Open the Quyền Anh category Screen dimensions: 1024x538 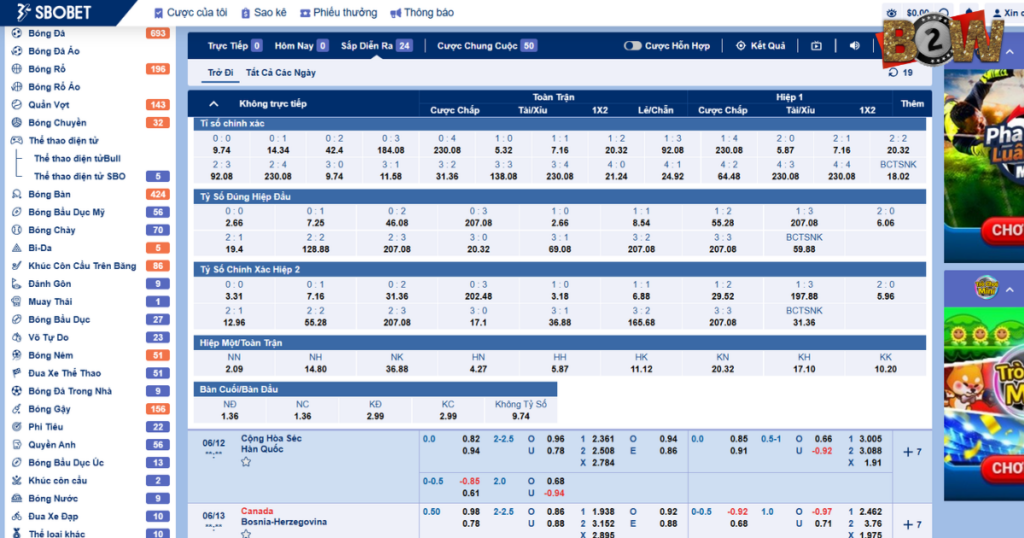tap(52, 445)
